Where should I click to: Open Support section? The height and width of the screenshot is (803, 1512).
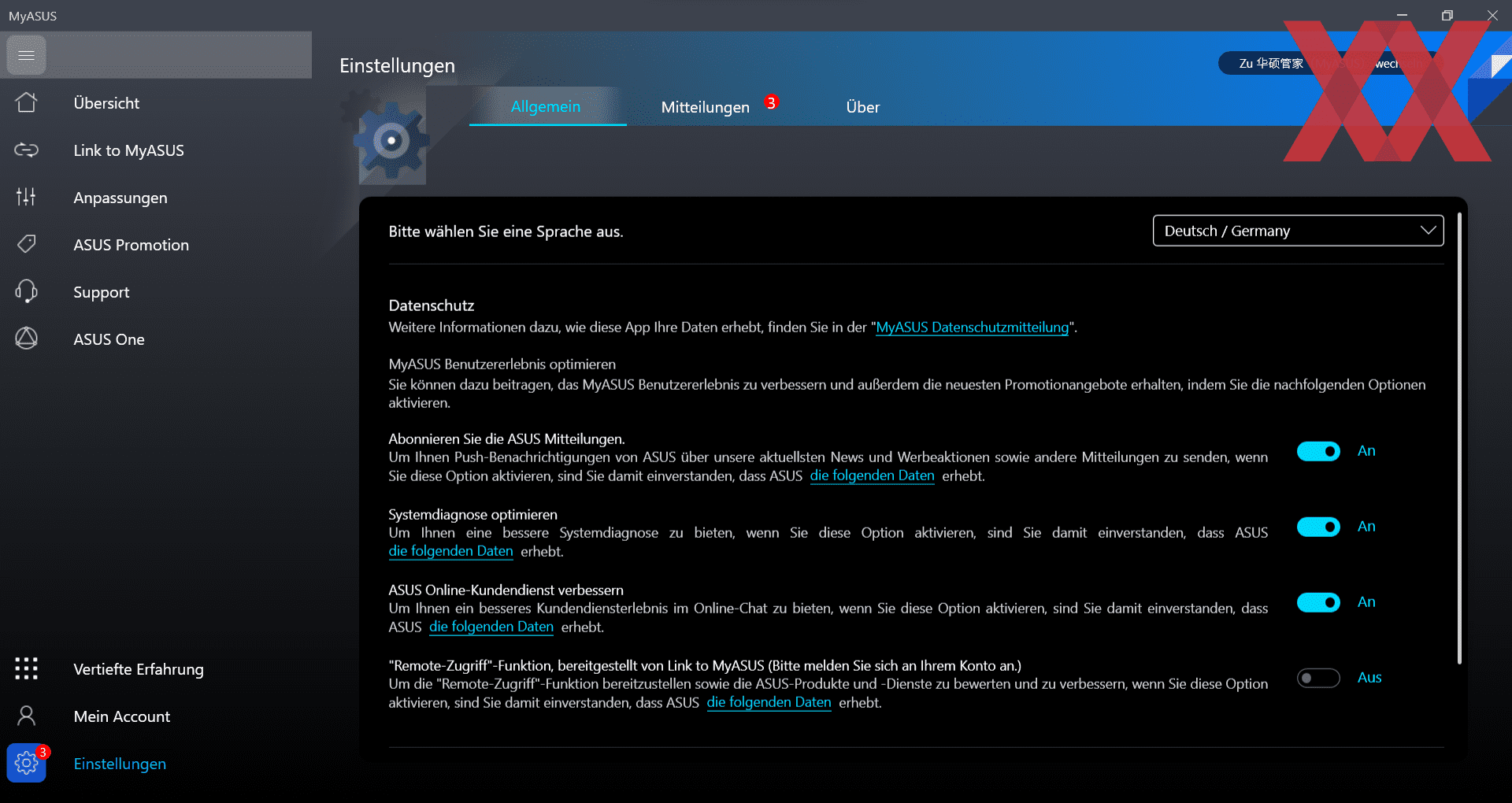pos(101,292)
